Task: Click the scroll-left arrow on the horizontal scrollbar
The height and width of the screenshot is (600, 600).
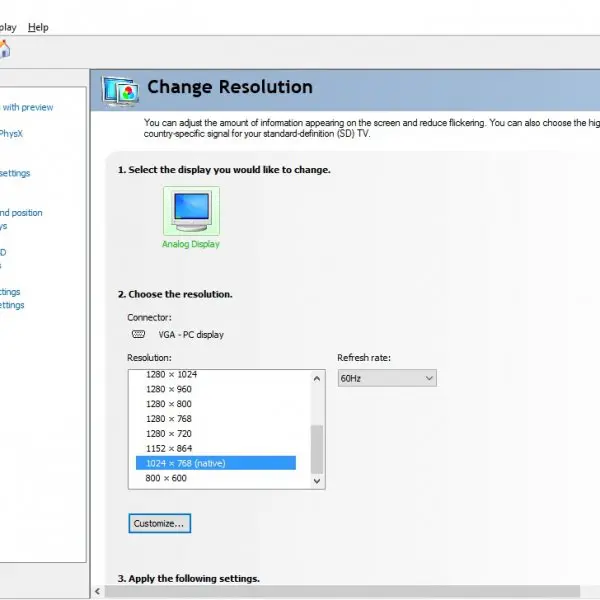Action: pyautogui.click(x=98, y=591)
